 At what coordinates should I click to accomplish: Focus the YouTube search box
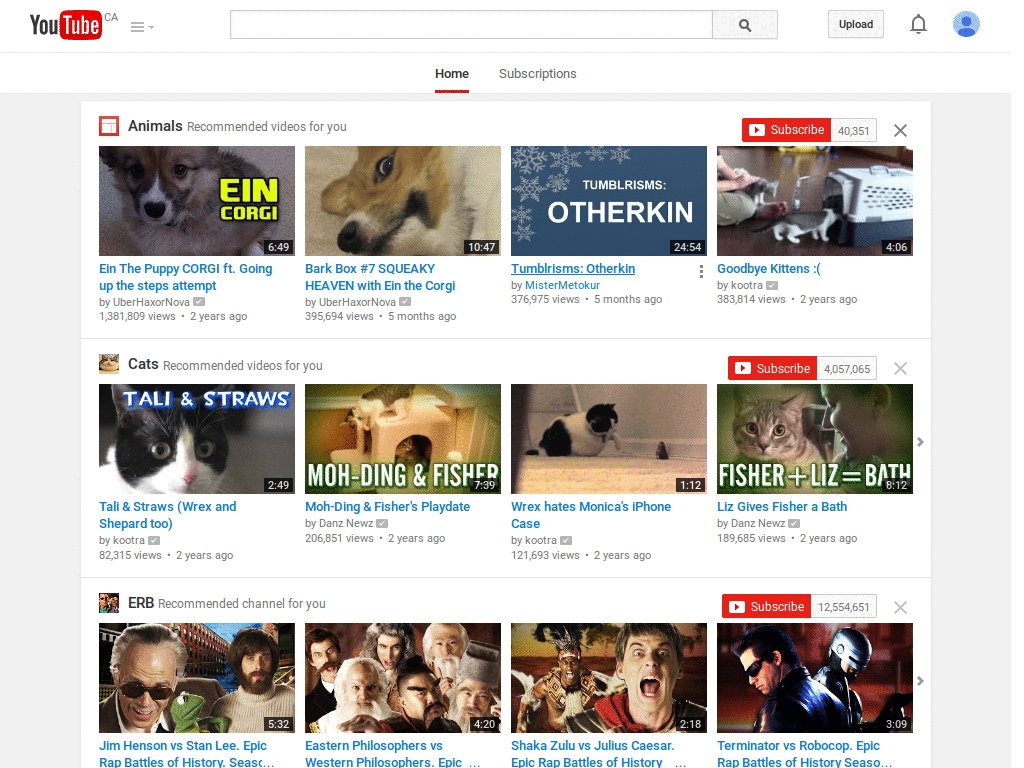pos(471,25)
